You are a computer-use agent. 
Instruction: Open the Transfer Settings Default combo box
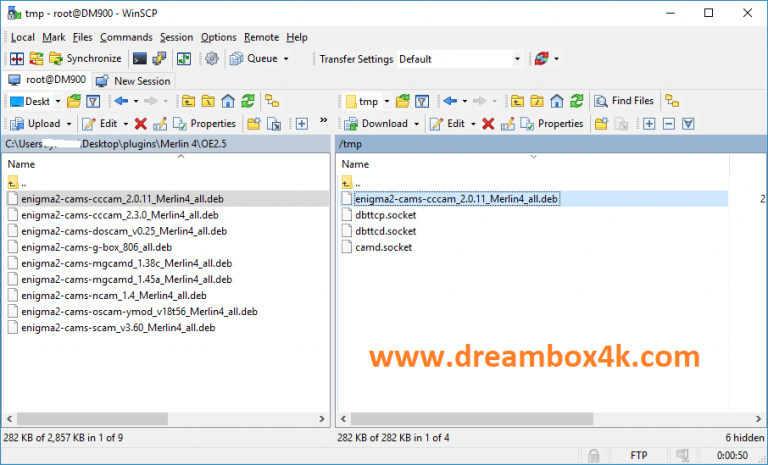coord(459,59)
